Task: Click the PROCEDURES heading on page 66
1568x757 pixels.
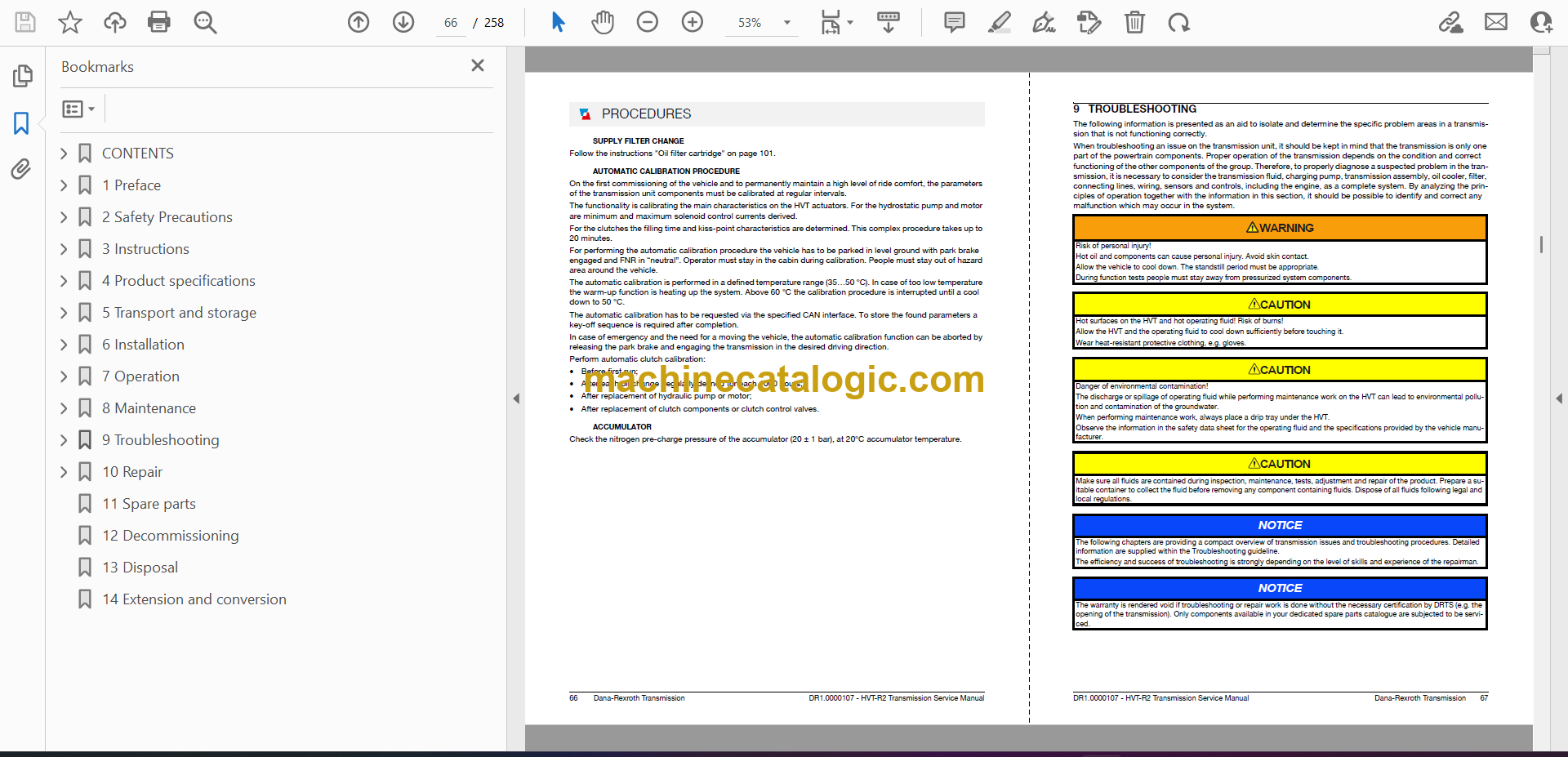Action: pyautogui.click(x=646, y=114)
